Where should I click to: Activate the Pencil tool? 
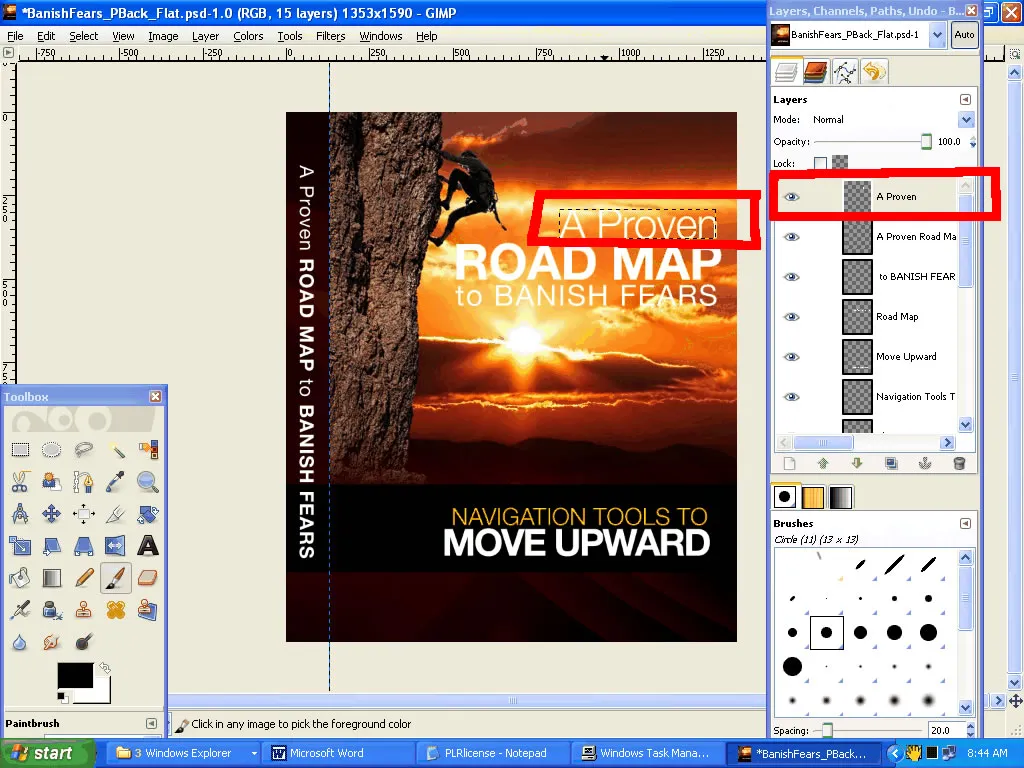[x=84, y=577]
